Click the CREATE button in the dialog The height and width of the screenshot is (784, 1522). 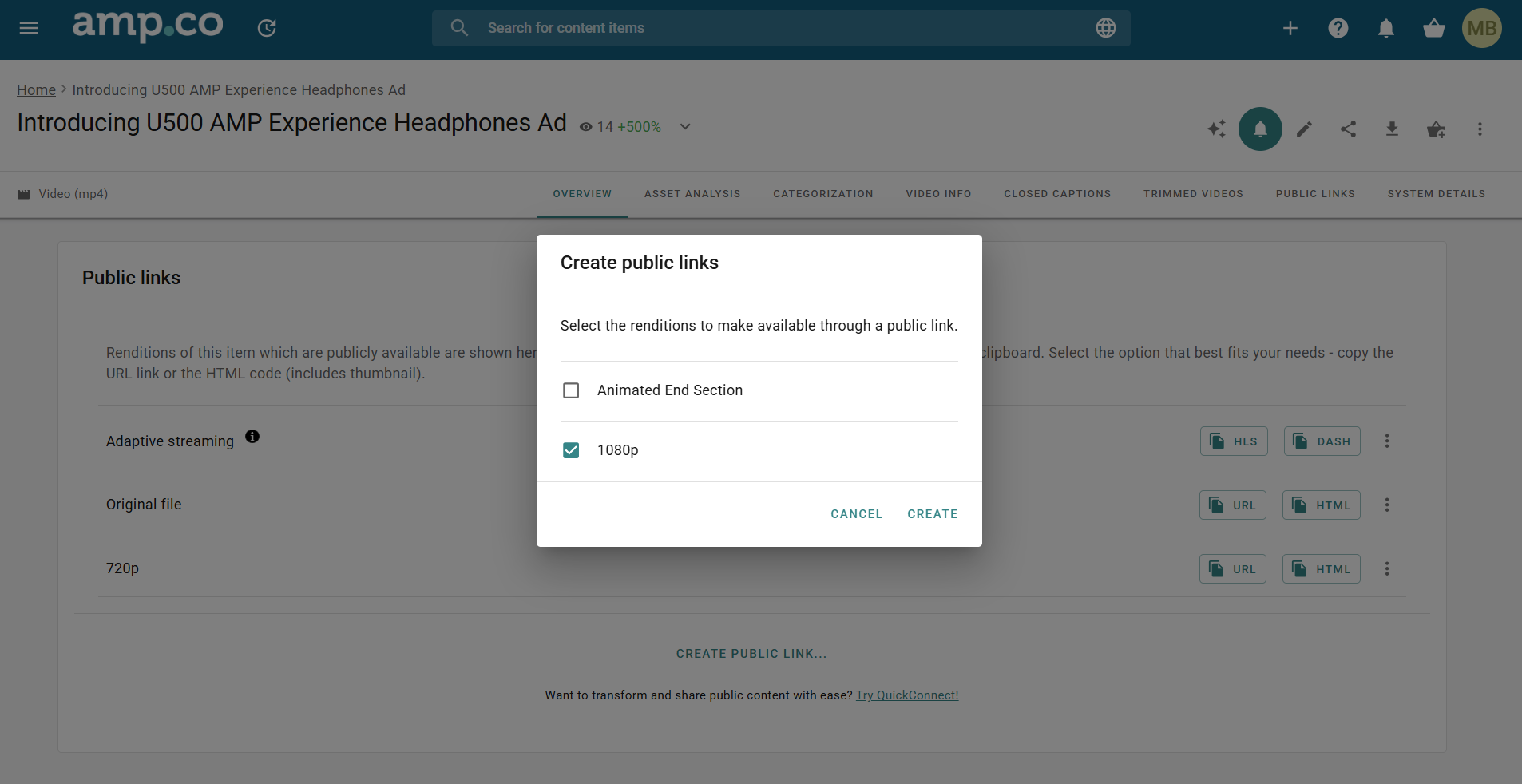click(x=932, y=514)
